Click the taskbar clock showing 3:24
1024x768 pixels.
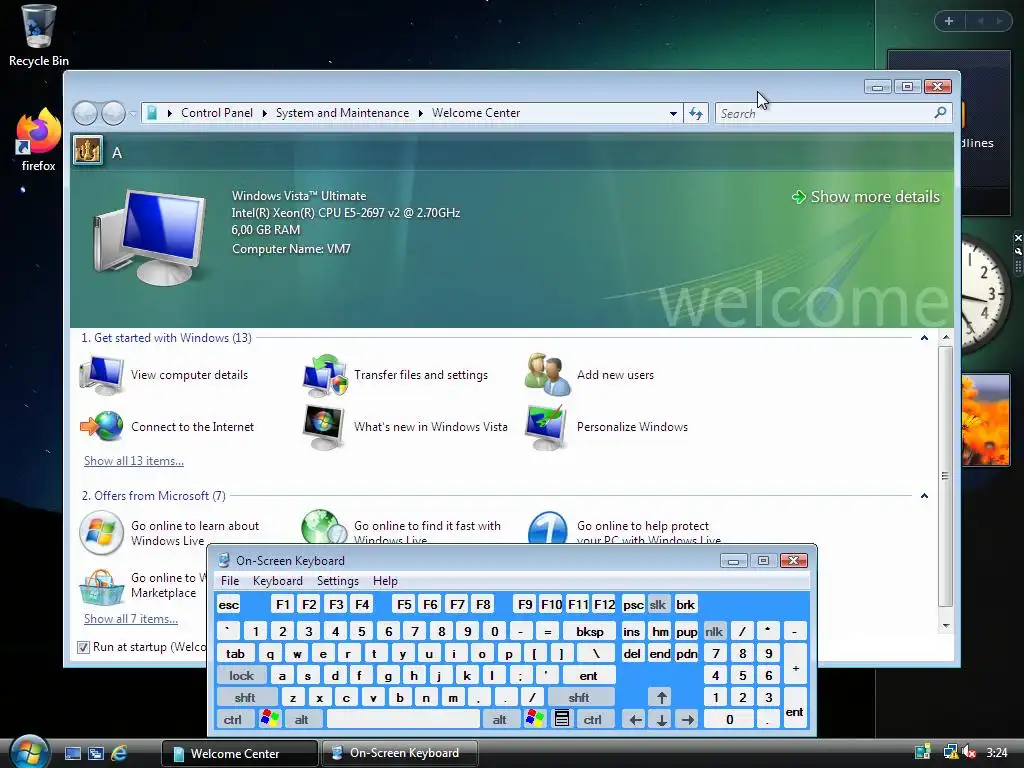coord(997,753)
